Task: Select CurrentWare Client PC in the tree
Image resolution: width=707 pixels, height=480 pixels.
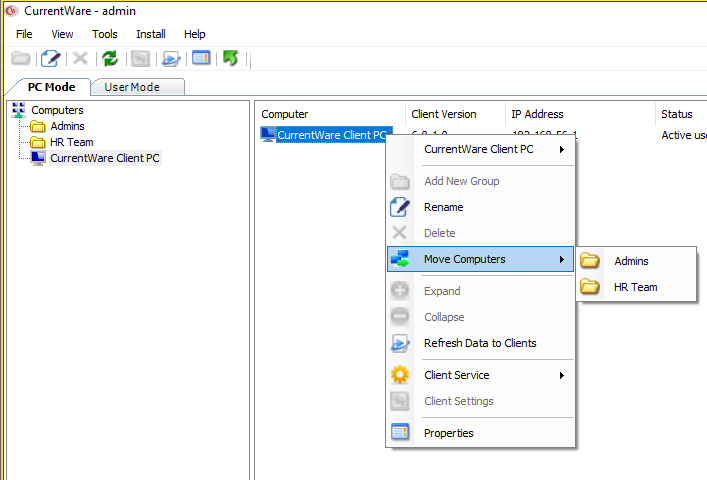Action: point(105,158)
